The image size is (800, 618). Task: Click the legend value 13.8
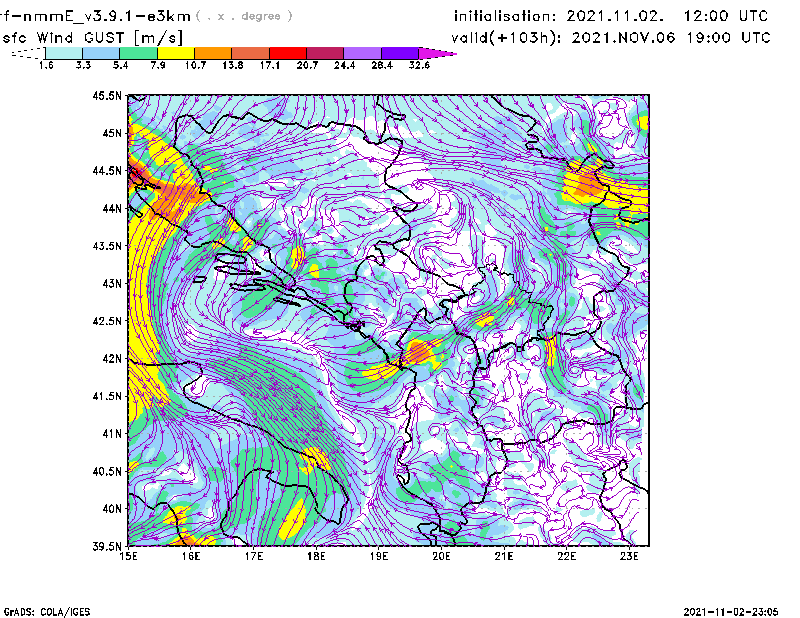[x=233, y=65]
